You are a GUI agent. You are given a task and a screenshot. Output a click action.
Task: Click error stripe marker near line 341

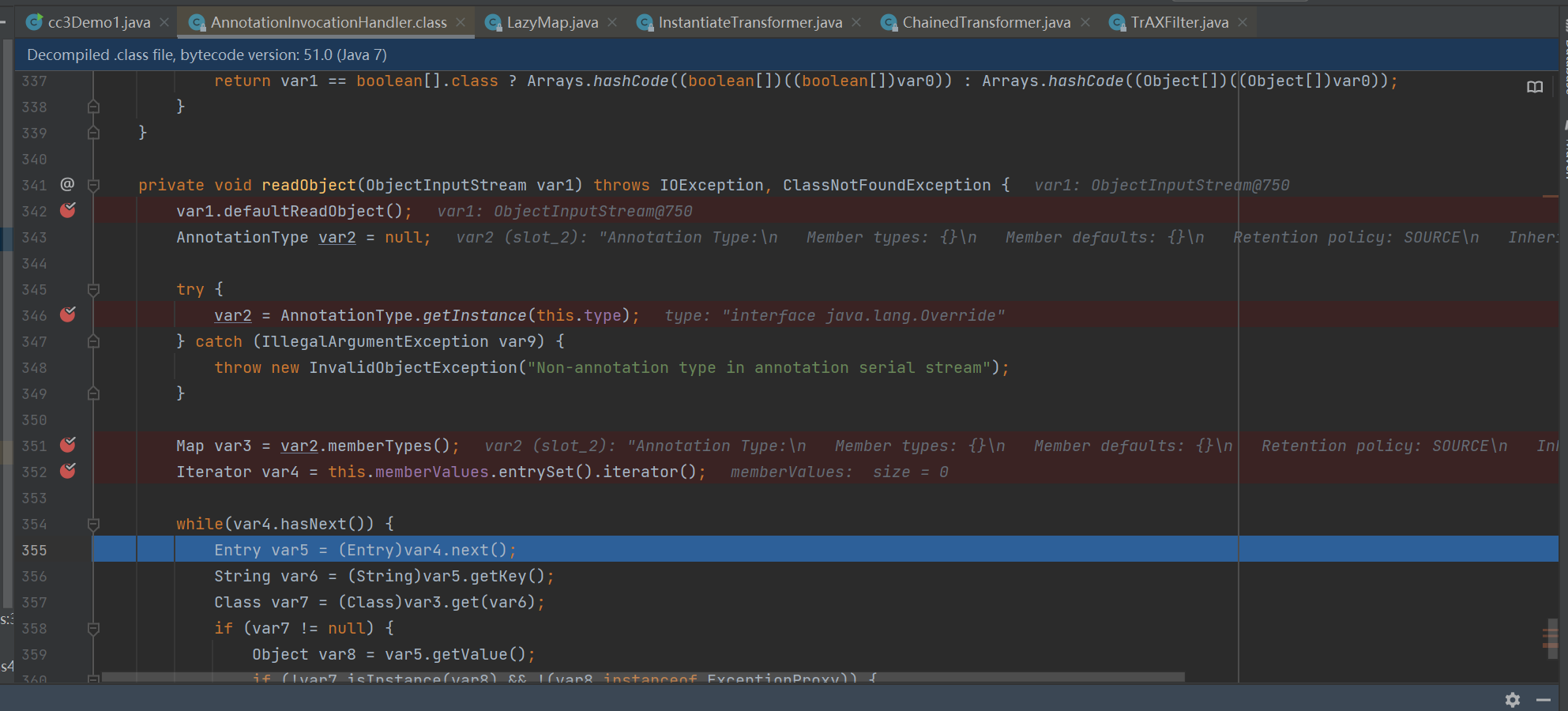coord(1550,196)
